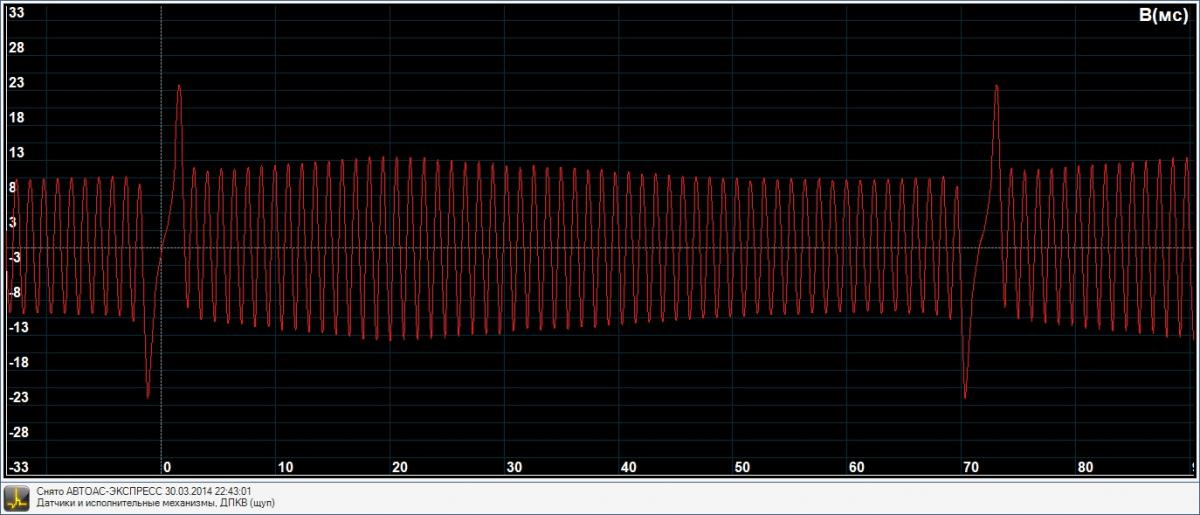Click the 80 ms time axis label
1200x515 pixels.
1085,467
